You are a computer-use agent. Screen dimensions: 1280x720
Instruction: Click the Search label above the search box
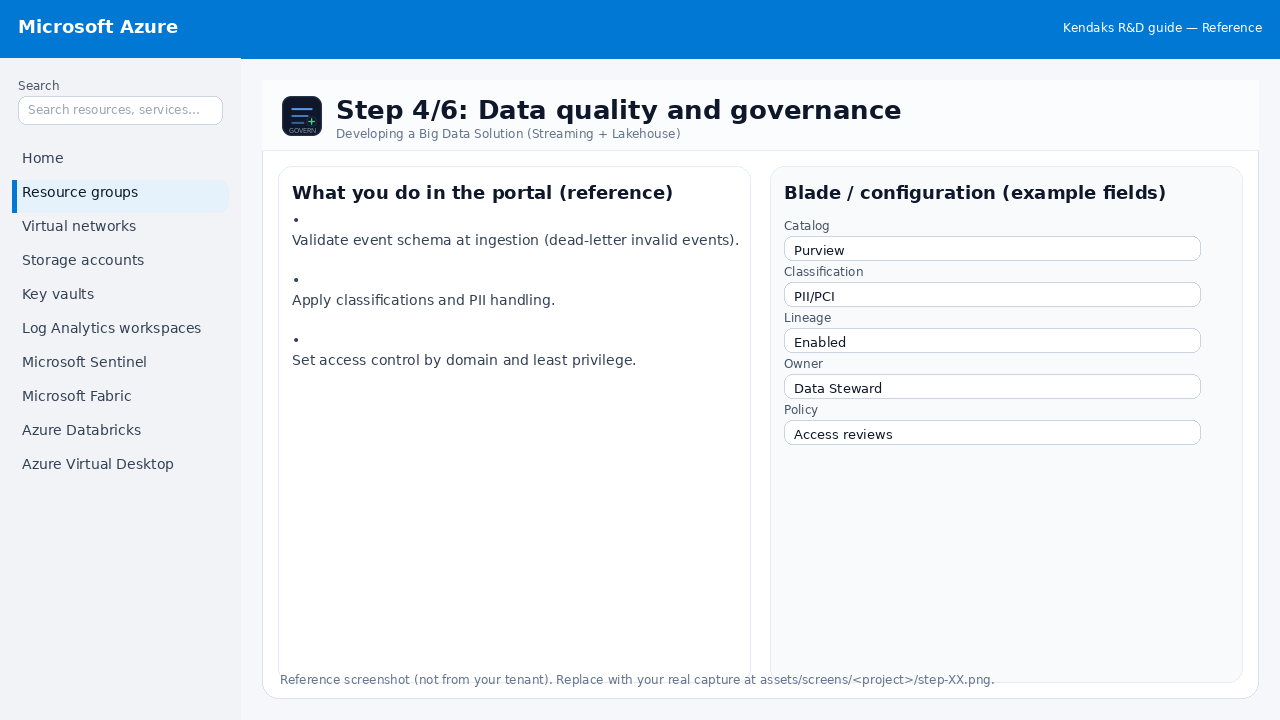point(39,86)
